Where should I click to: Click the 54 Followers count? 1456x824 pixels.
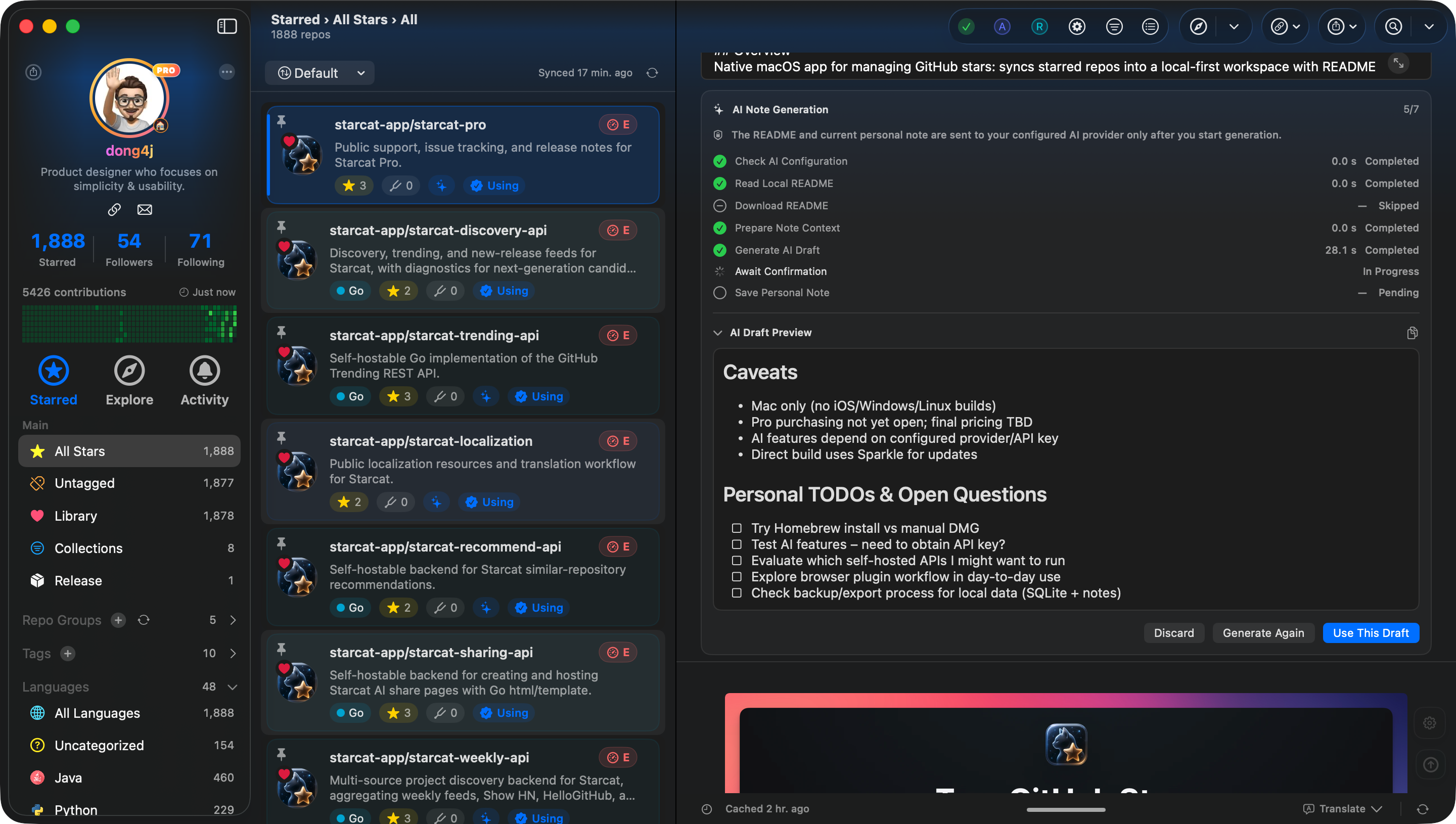coord(129,249)
